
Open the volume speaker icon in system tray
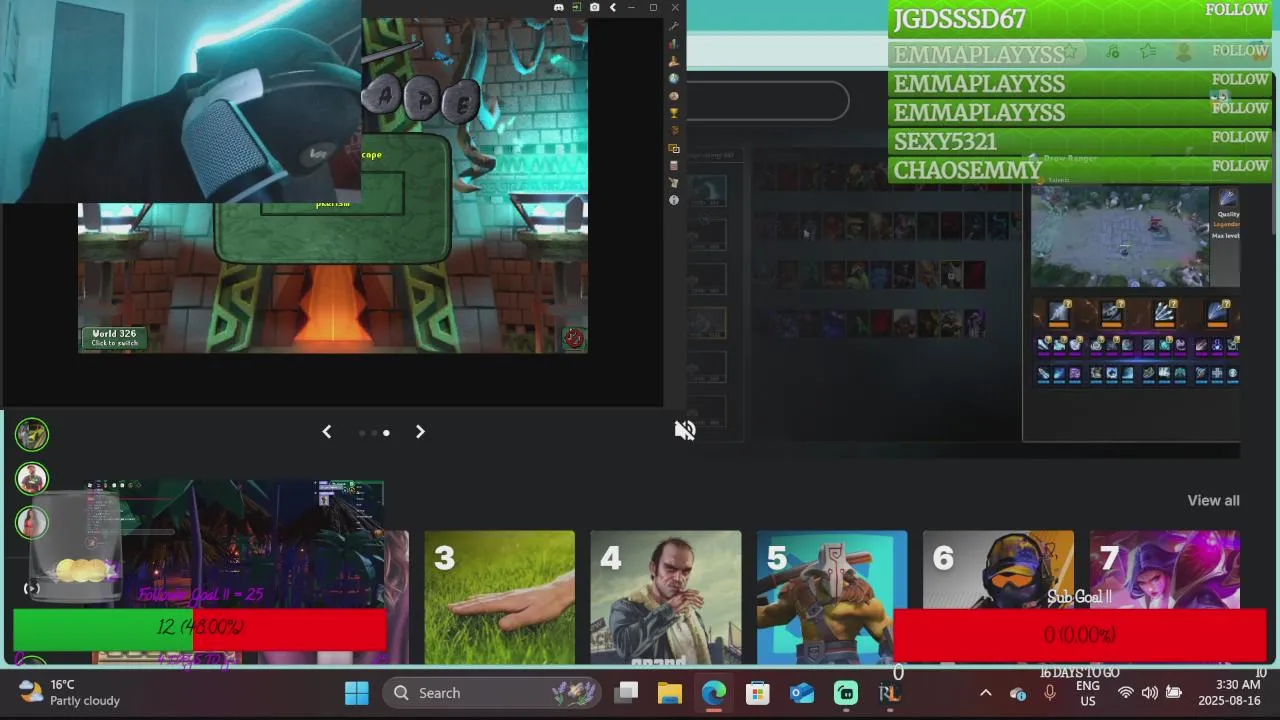pos(1149,693)
